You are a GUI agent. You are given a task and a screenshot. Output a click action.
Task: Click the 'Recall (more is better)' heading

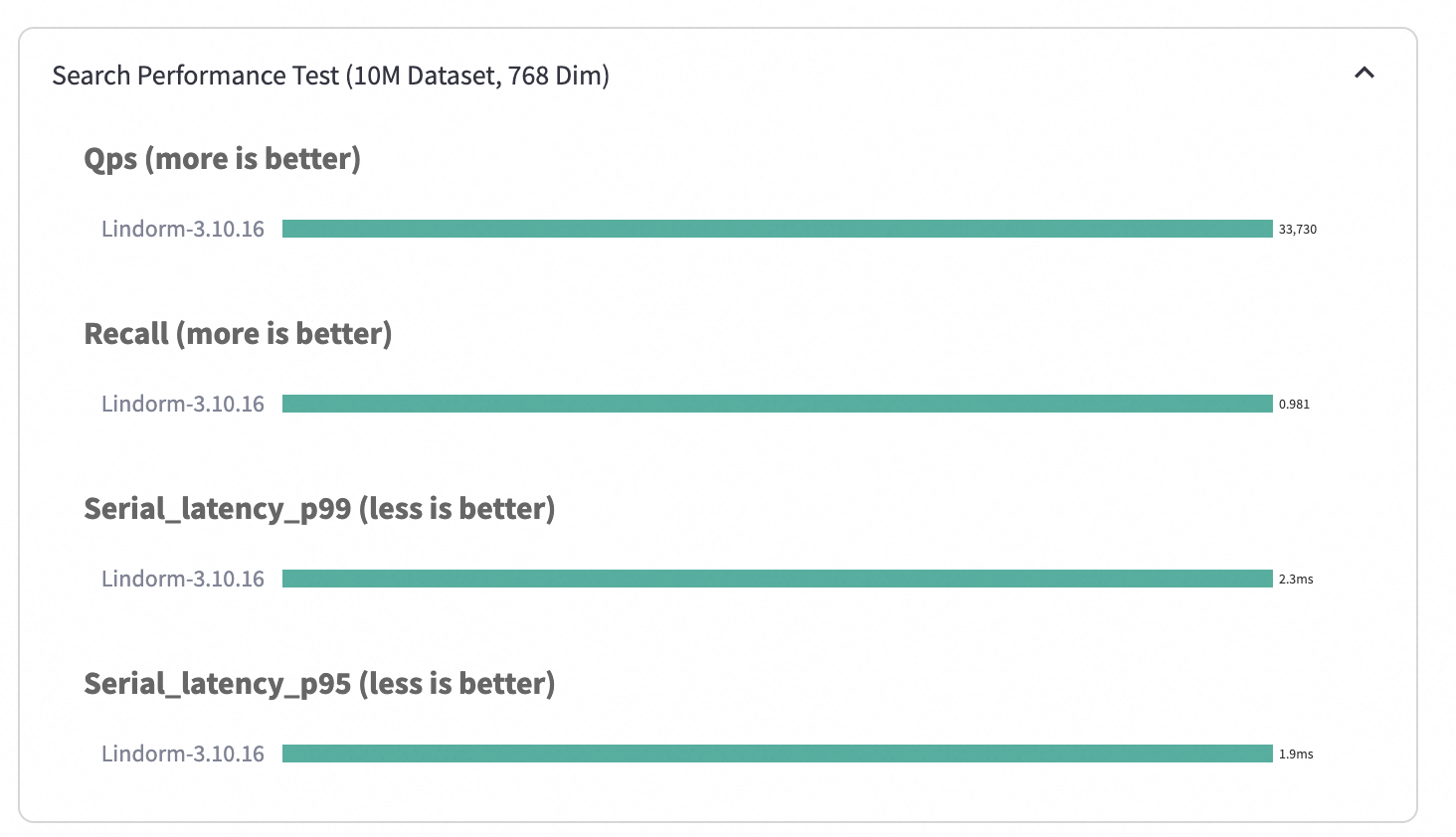238,334
